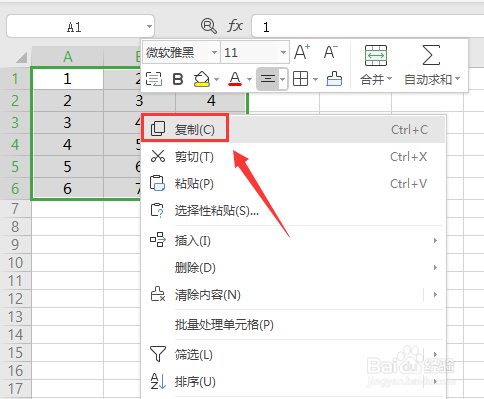The height and width of the screenshot is (399, 484).
Task: Open 插入(I) submenu
Action: click(293, 240)
